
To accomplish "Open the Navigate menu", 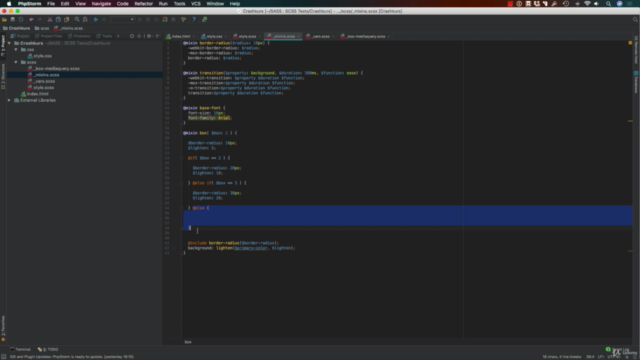I will (101, 4).
